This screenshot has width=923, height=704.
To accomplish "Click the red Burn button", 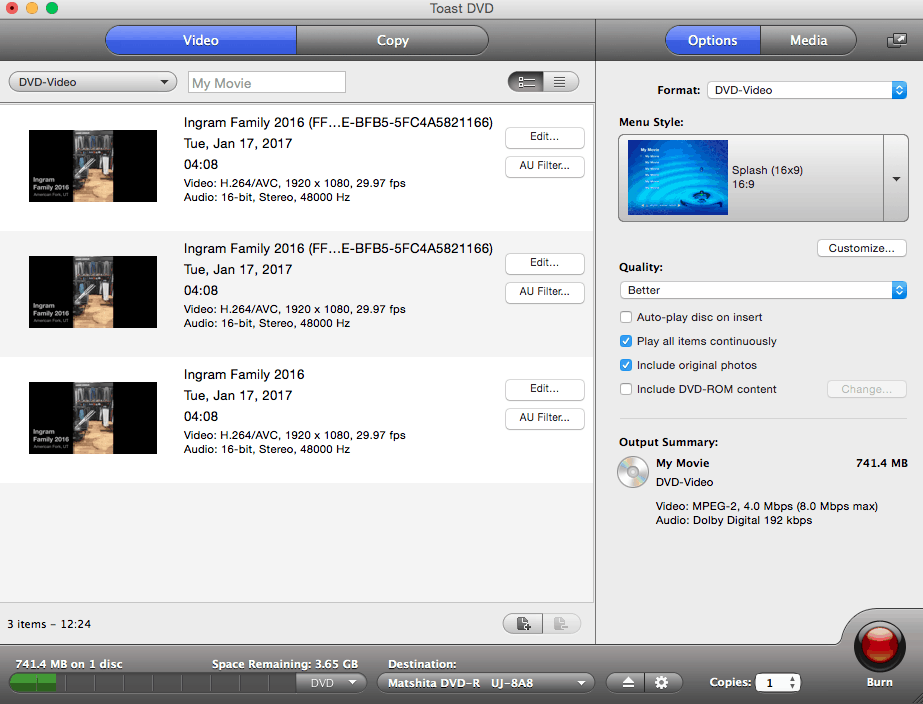I will pos(879,646).
